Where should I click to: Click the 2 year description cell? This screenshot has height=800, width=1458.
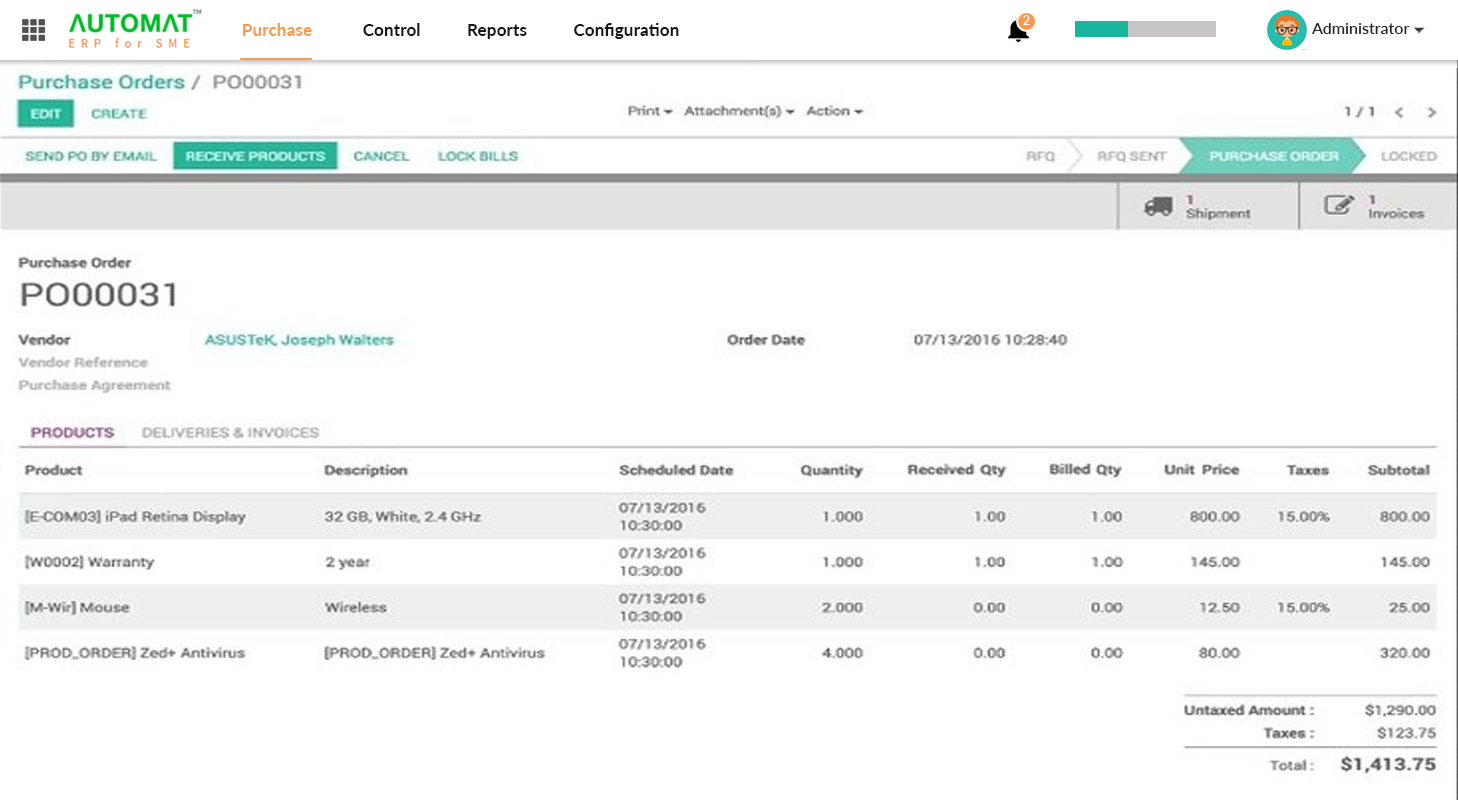coord(347,562)
